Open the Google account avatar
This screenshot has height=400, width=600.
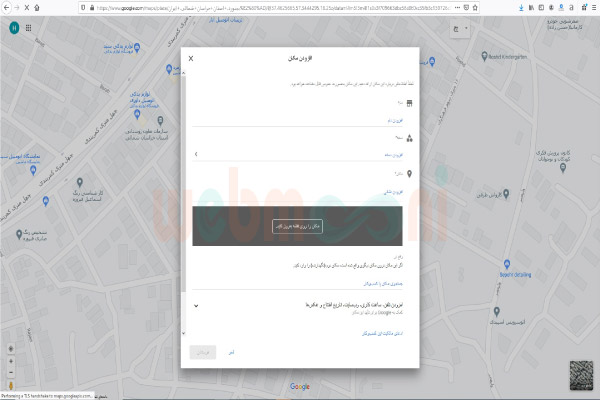pyautogui.click(x=12, y=27)
